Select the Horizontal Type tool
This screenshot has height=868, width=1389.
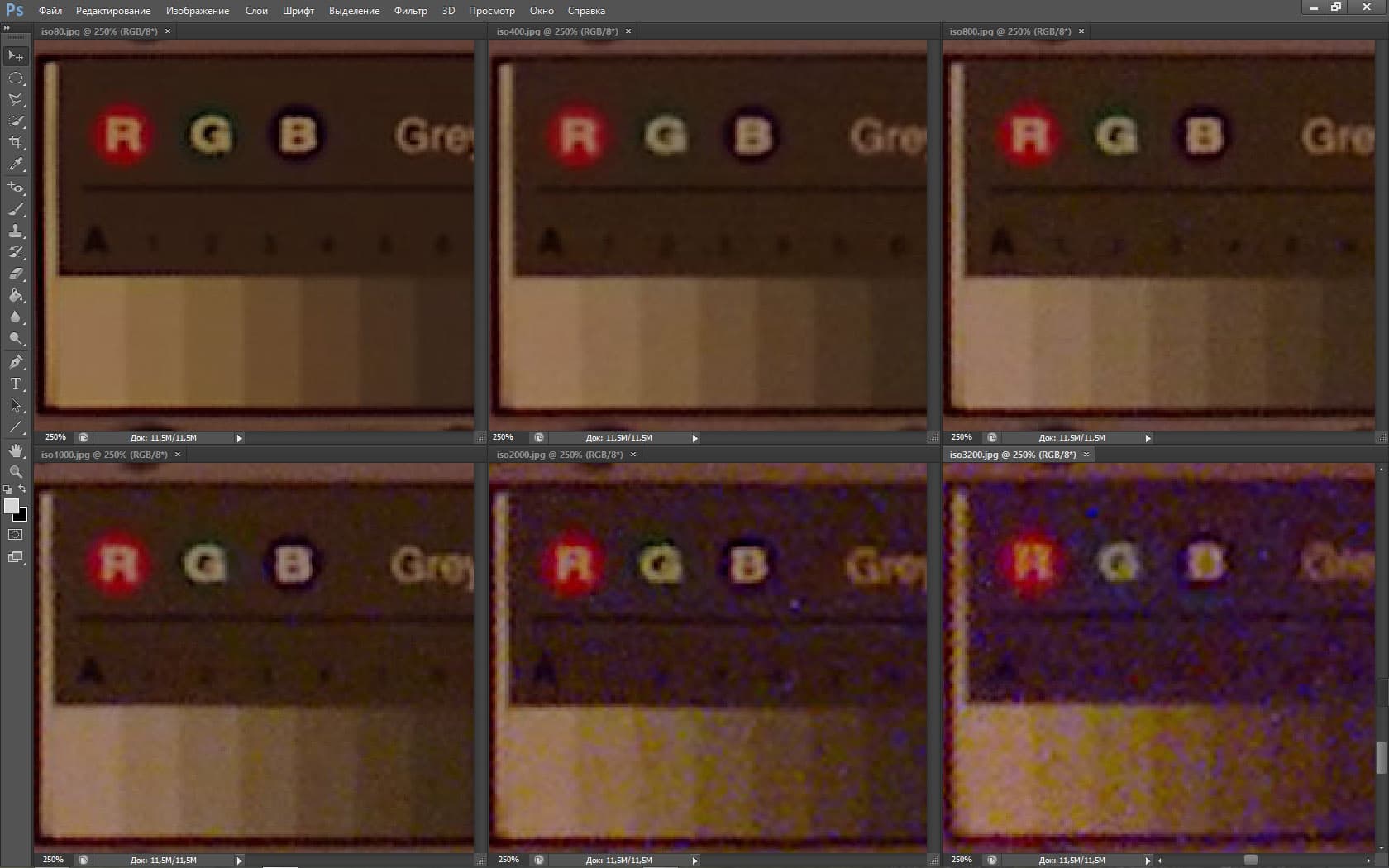coord(16,384)
